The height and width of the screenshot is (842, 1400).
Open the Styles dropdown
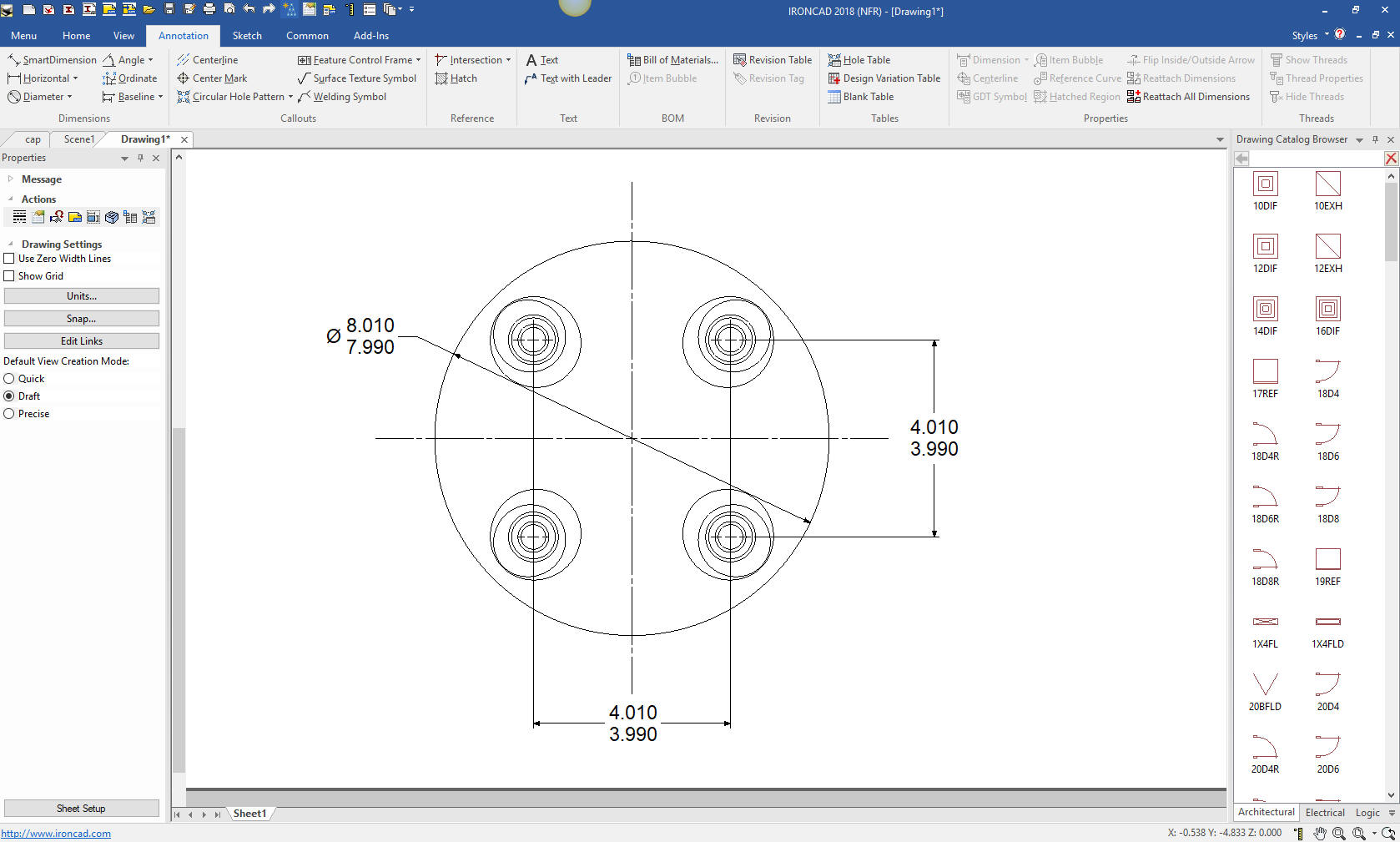[1310, 36]
